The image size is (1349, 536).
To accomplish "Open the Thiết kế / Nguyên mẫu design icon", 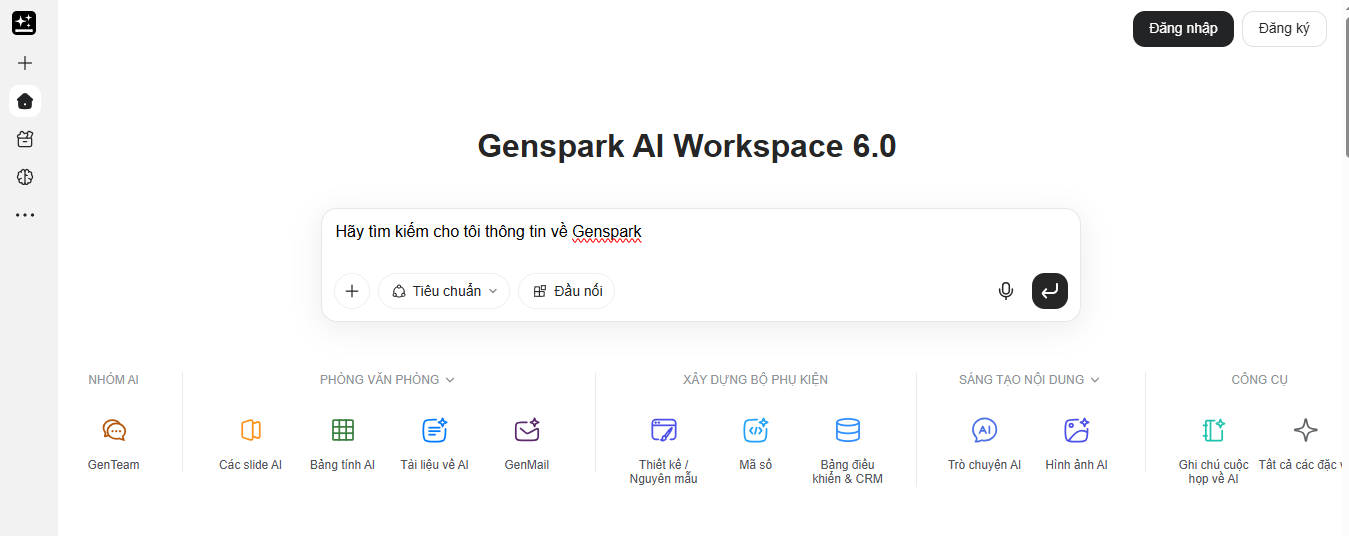I will 664,431.
